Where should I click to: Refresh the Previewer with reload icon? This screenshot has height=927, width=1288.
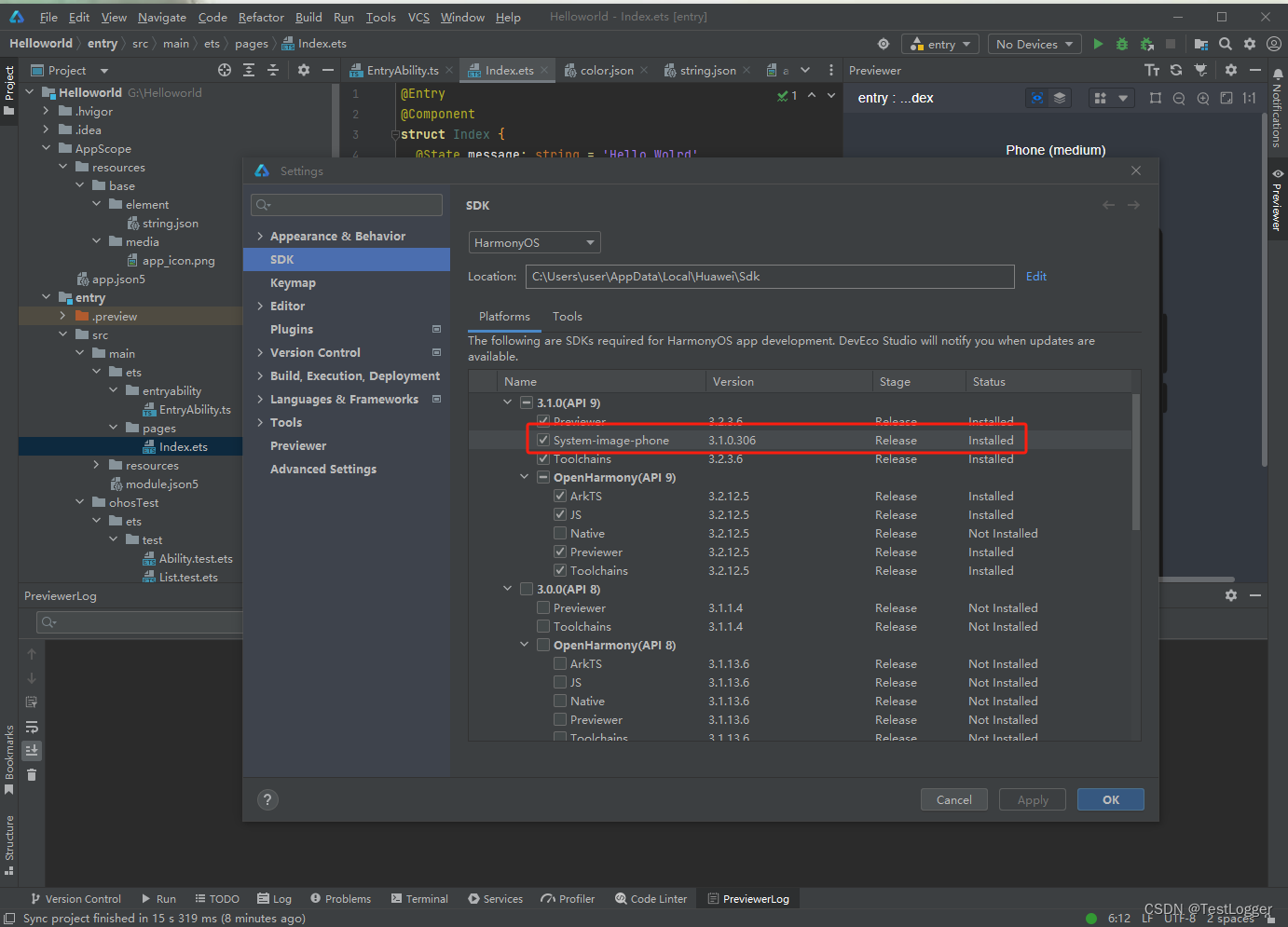(x=1176, y=70)
